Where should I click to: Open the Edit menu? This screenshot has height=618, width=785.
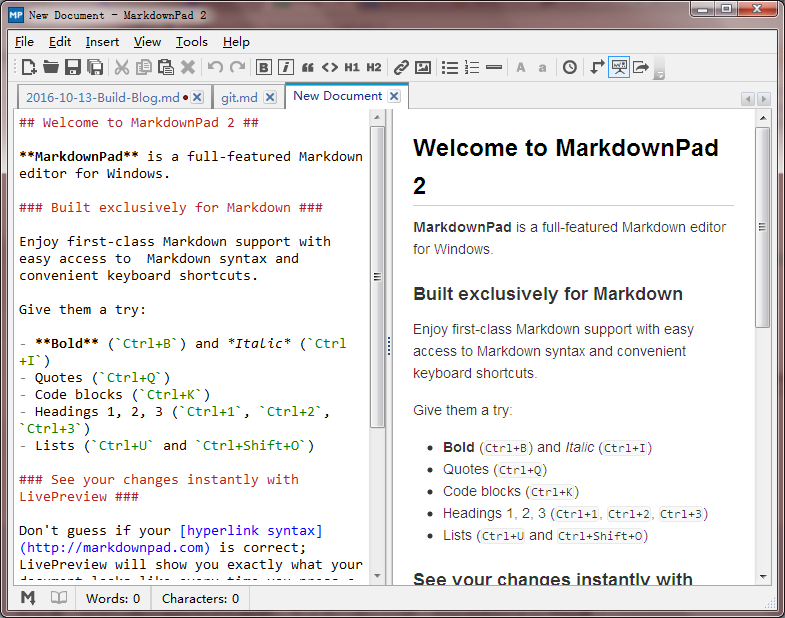pos(60,42)
